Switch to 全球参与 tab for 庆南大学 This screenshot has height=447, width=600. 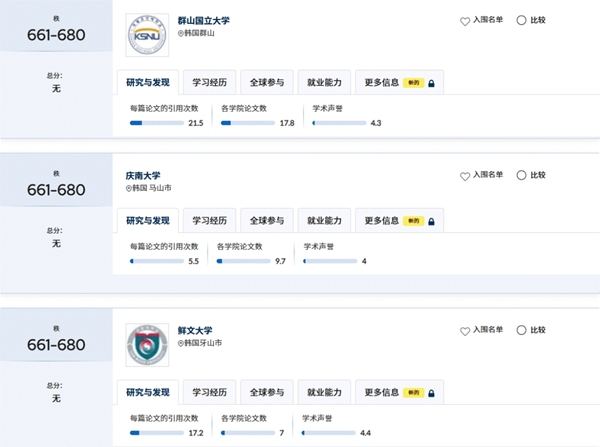267,220
